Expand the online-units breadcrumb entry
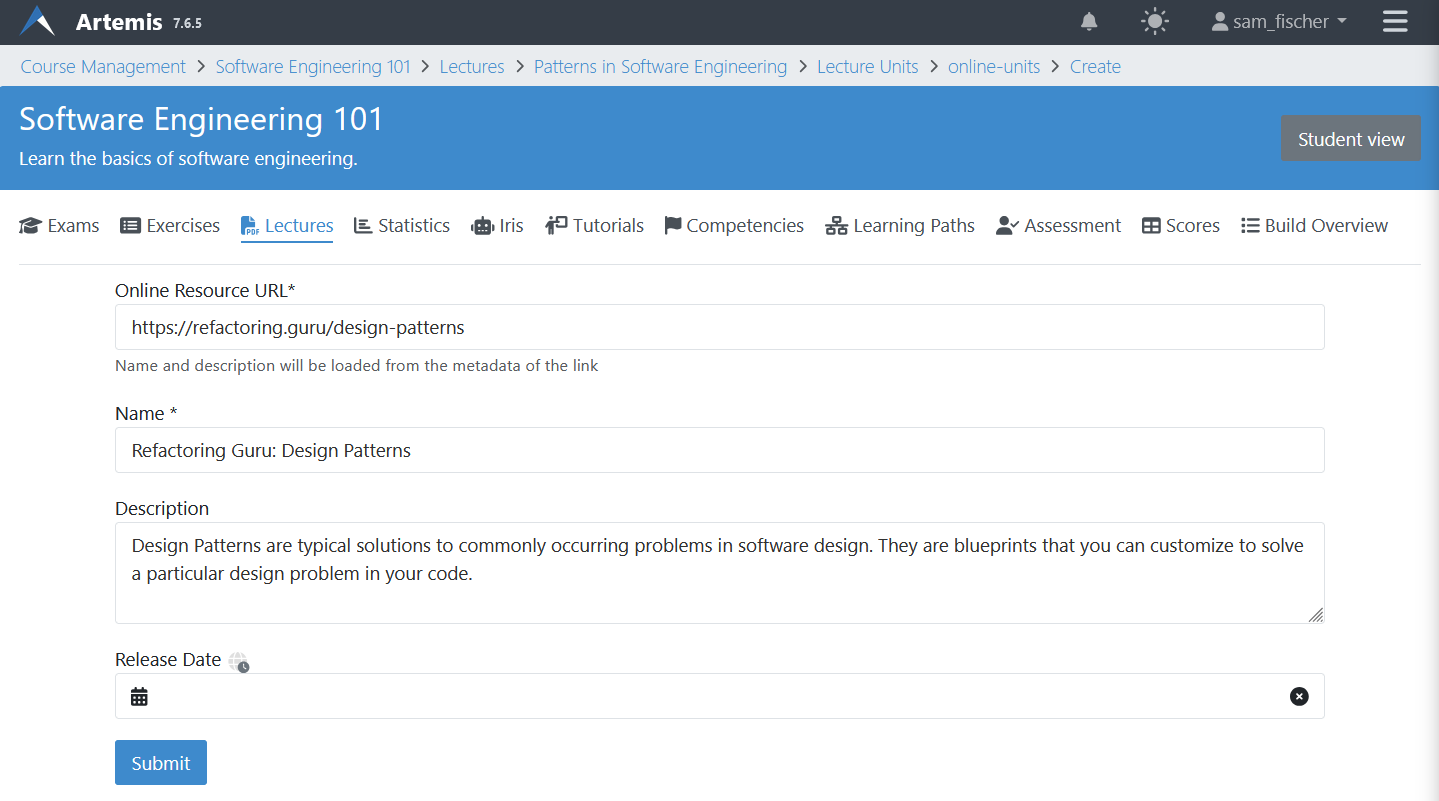 pos(993,66)
